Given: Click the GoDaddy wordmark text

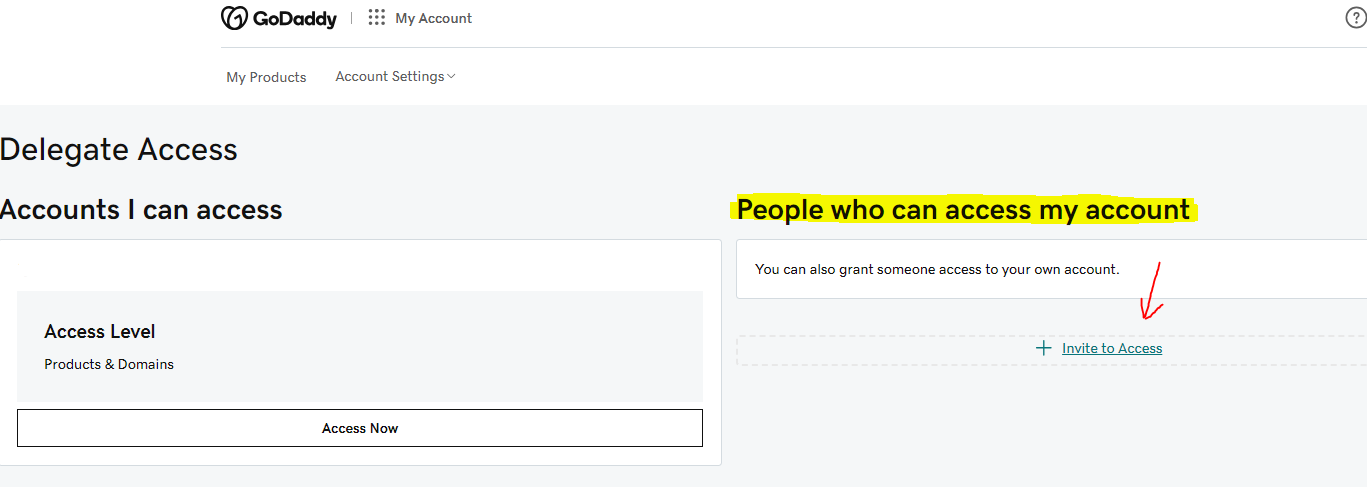Looking at the screenshot, I should coord(295,18).
